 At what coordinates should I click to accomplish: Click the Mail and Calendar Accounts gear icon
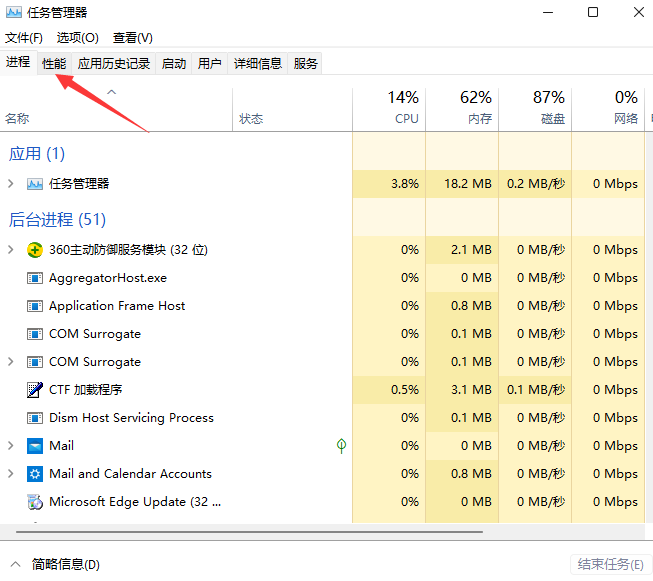click(35, 474)
